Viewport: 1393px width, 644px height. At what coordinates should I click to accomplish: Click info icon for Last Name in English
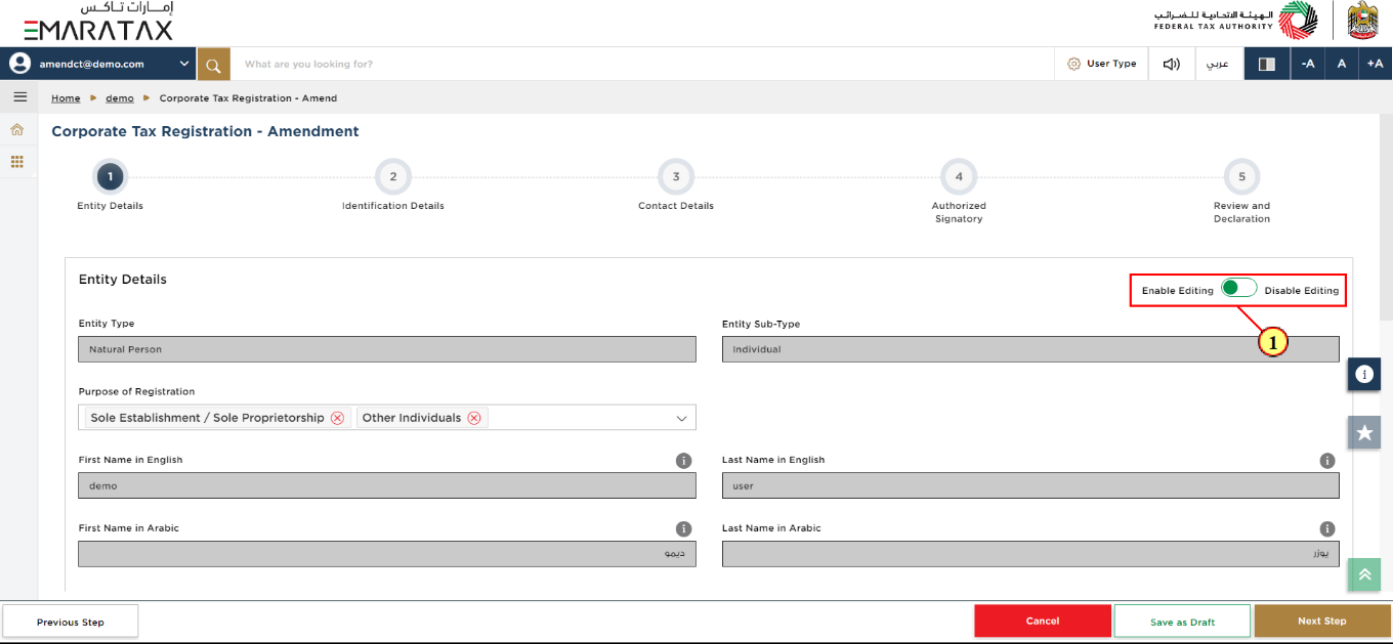[x=1327, y=461]
